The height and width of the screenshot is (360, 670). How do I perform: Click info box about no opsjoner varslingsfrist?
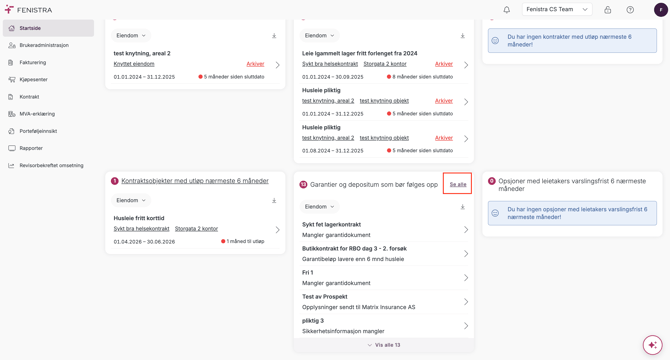click(x=572, y=213)
